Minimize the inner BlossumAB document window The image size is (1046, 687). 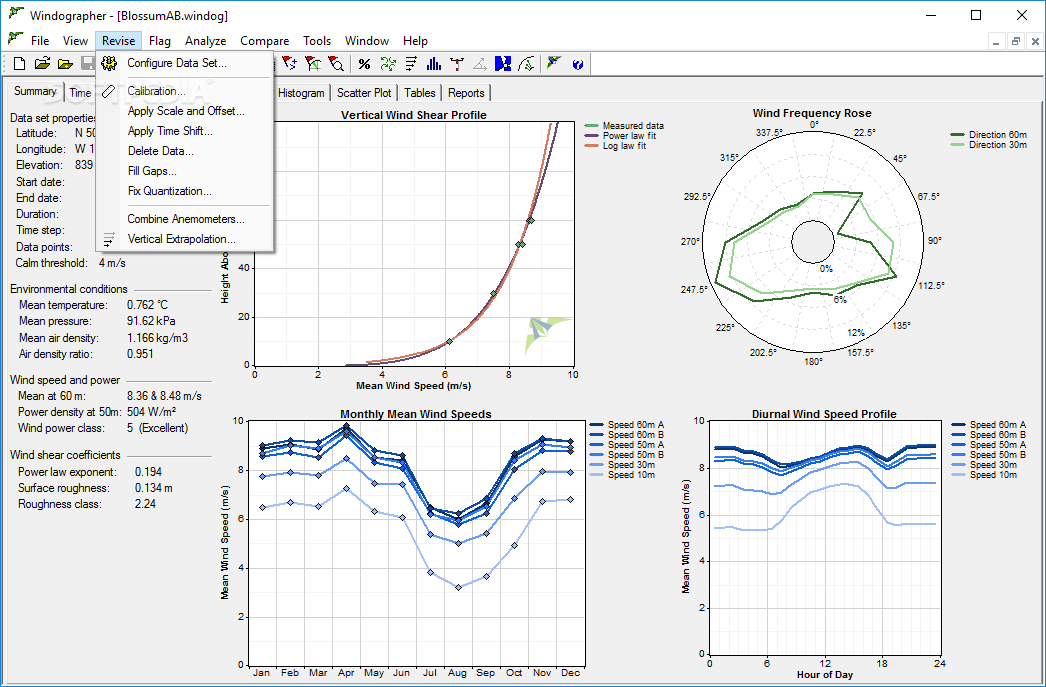(997, 41)
